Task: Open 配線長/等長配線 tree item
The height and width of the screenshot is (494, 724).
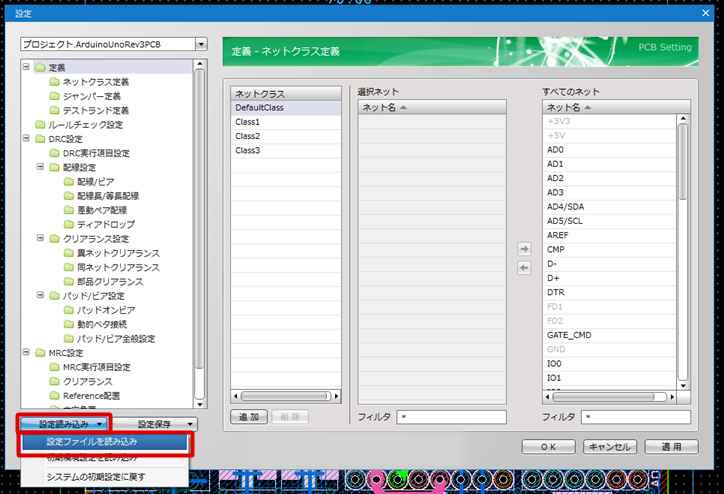Action: (x=108, y=196)
